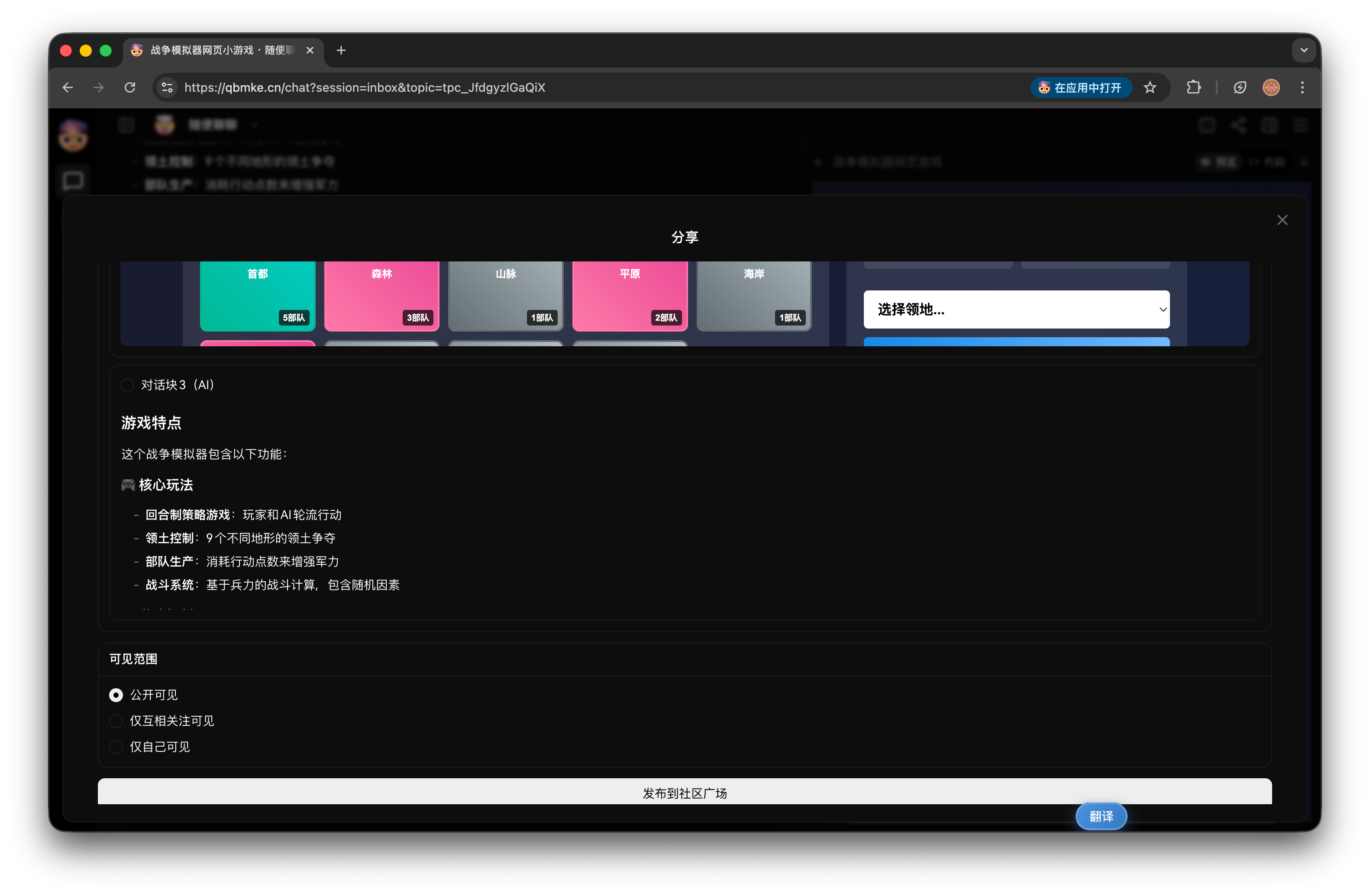Open a new browser tab
Image resolution: width=1370 pixels, height=896 pixels.
tap(341, 50)
